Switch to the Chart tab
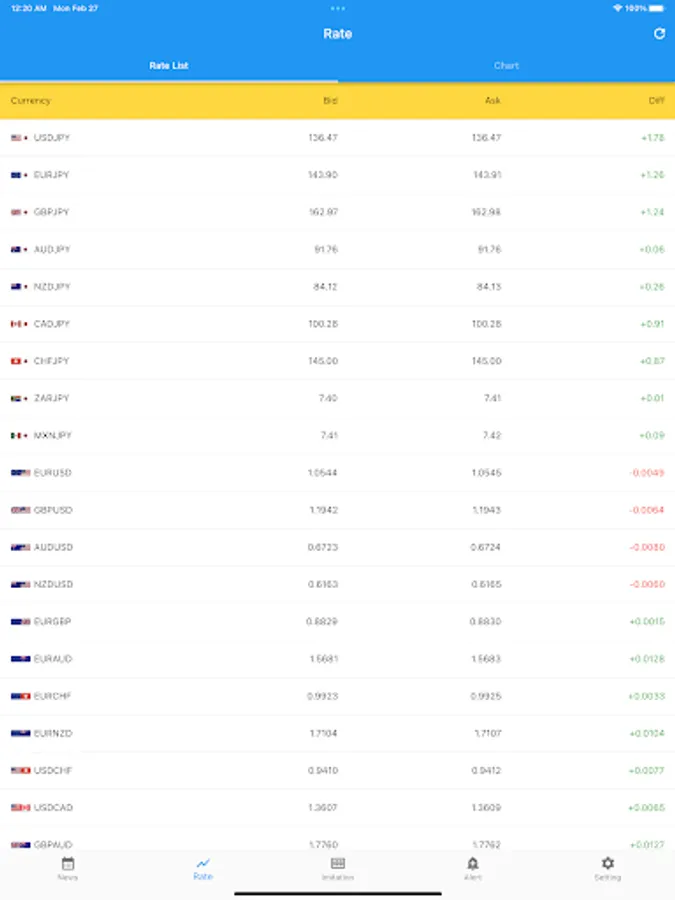The width and height of the screenshot is (675, 900). [x=506, y=66]
